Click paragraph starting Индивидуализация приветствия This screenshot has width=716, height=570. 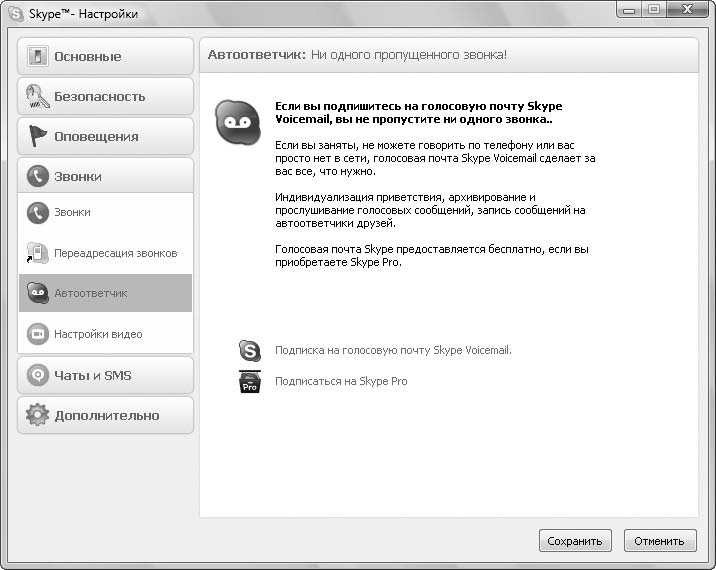coord(430,211)
